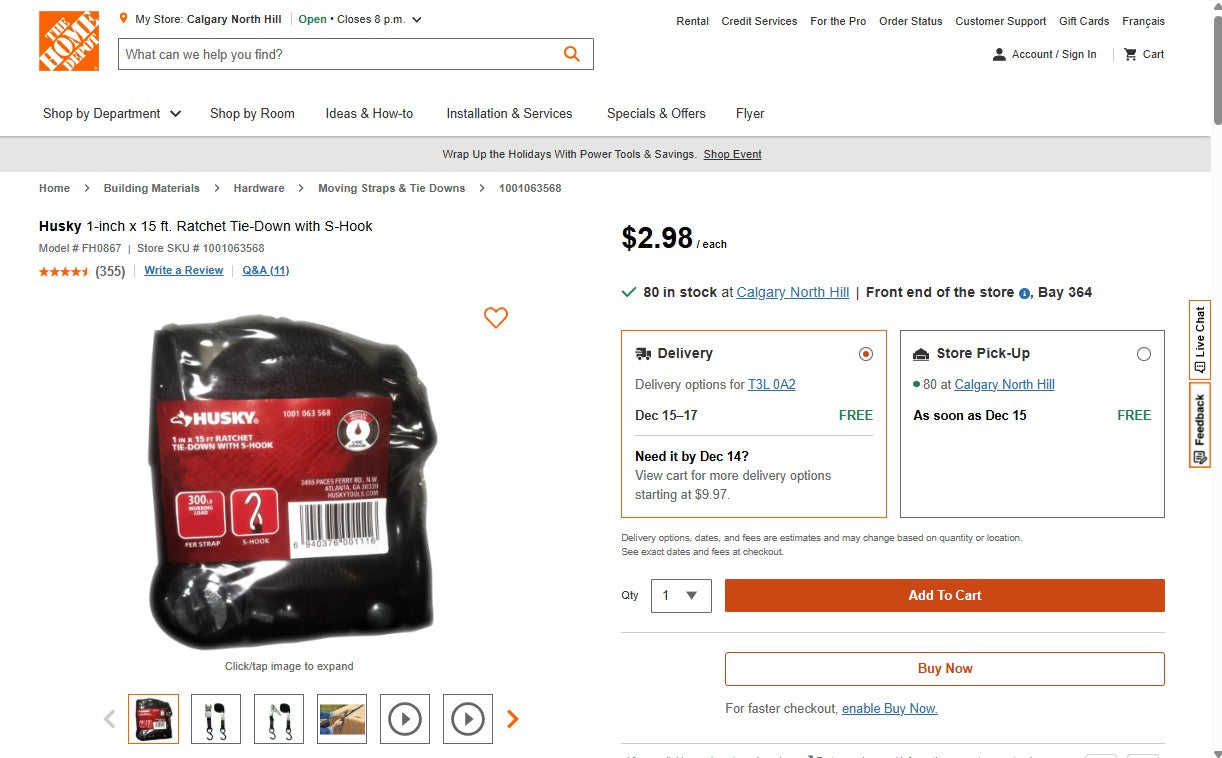Click the store location pin icon
The height and width of the screenshot is (758, 1222).
[x=123, y=17]
